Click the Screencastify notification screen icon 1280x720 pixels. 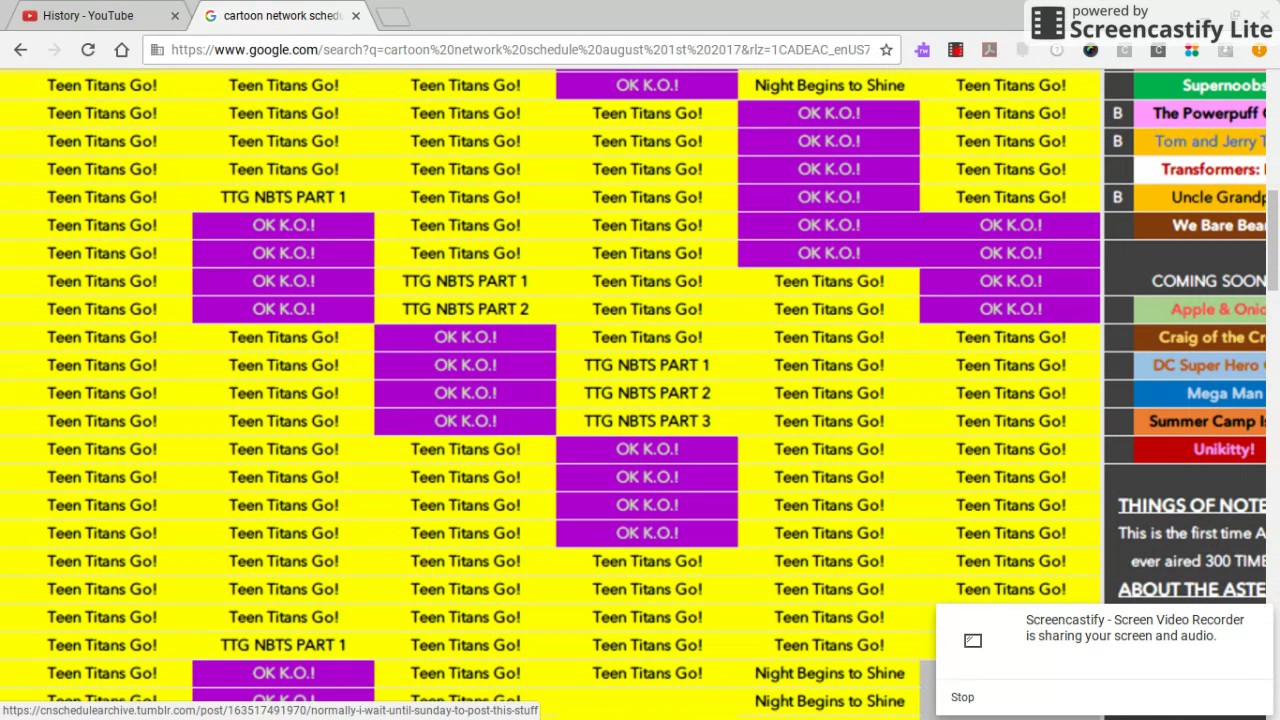pos(973,640)
